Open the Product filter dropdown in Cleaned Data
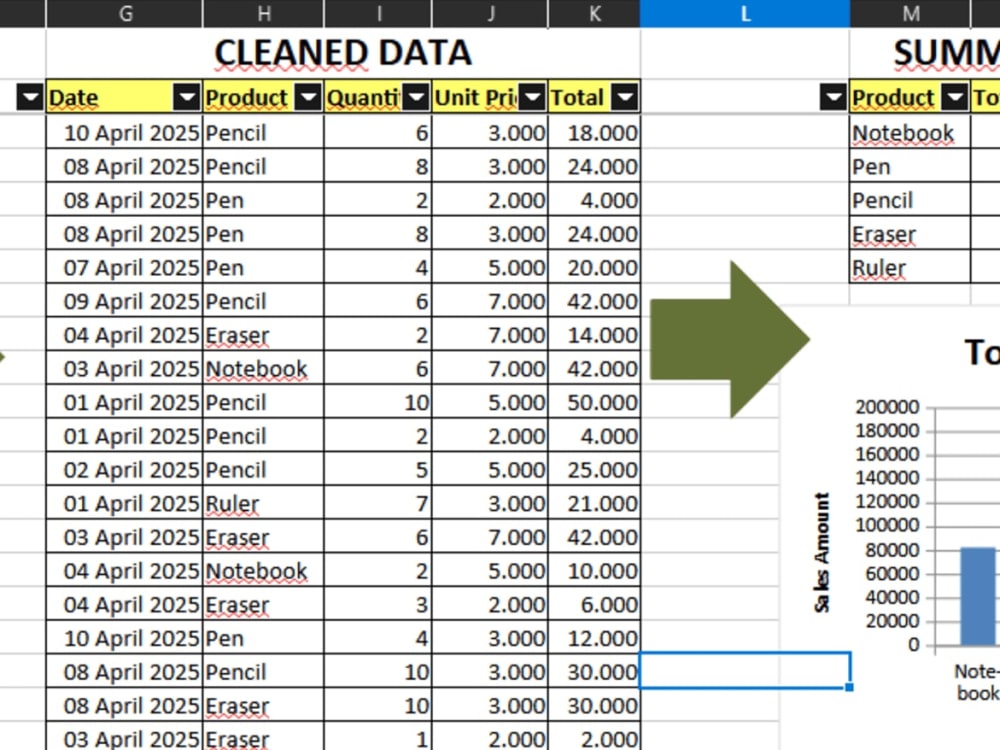Screen dimensions: 1000x750 tap(309, 97)
